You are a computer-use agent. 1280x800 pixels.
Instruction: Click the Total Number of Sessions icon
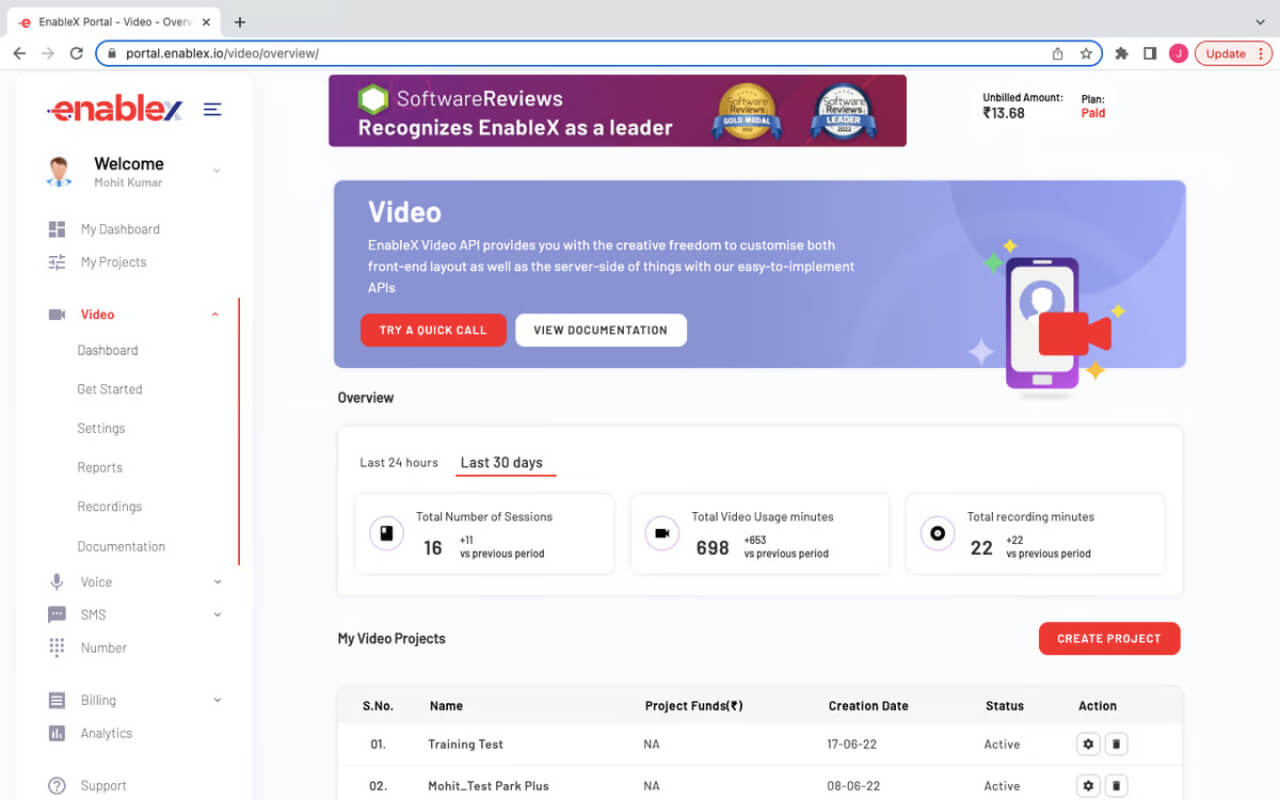click(x=386, y=534)
